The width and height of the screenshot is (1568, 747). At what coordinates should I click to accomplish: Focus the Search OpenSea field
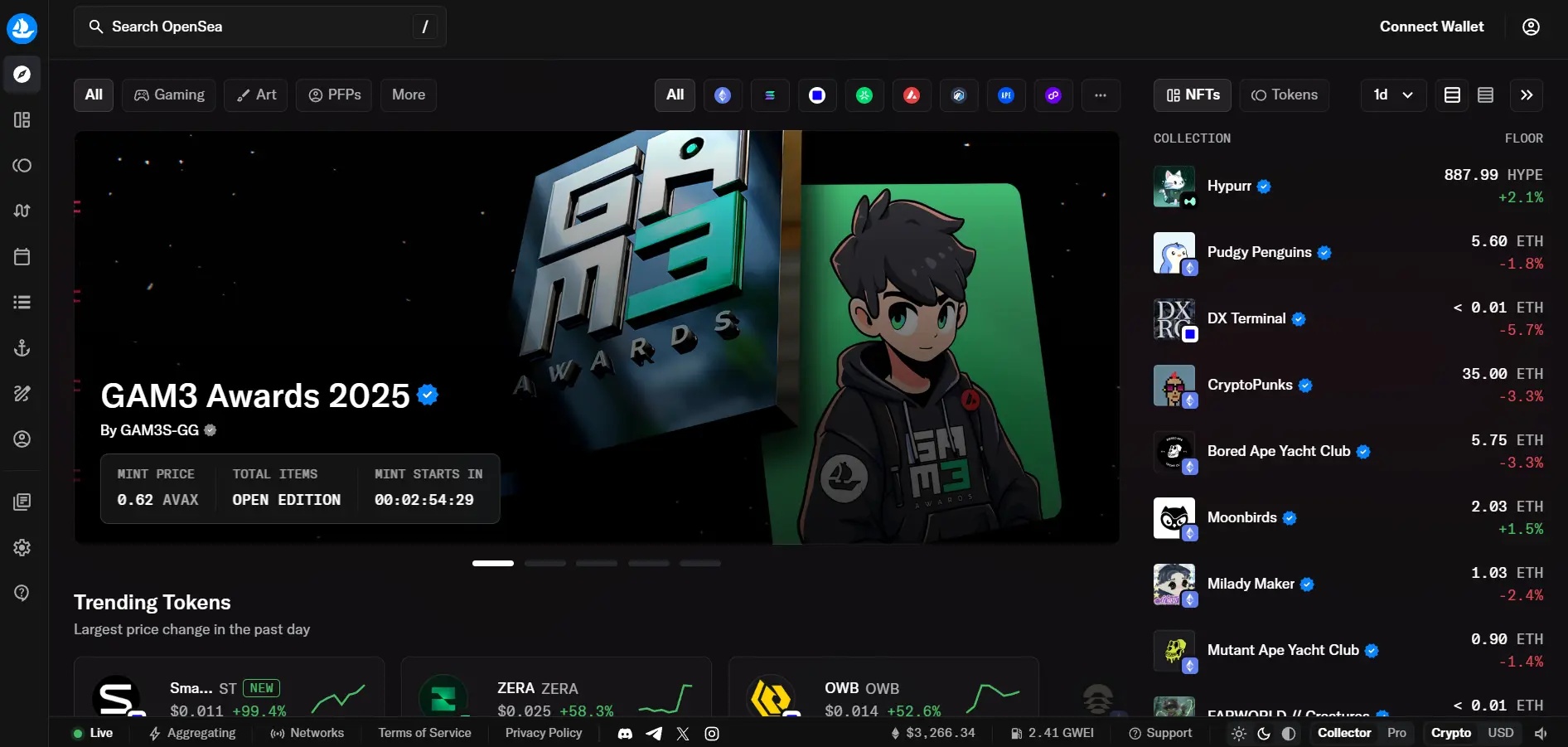coord(260,27)
